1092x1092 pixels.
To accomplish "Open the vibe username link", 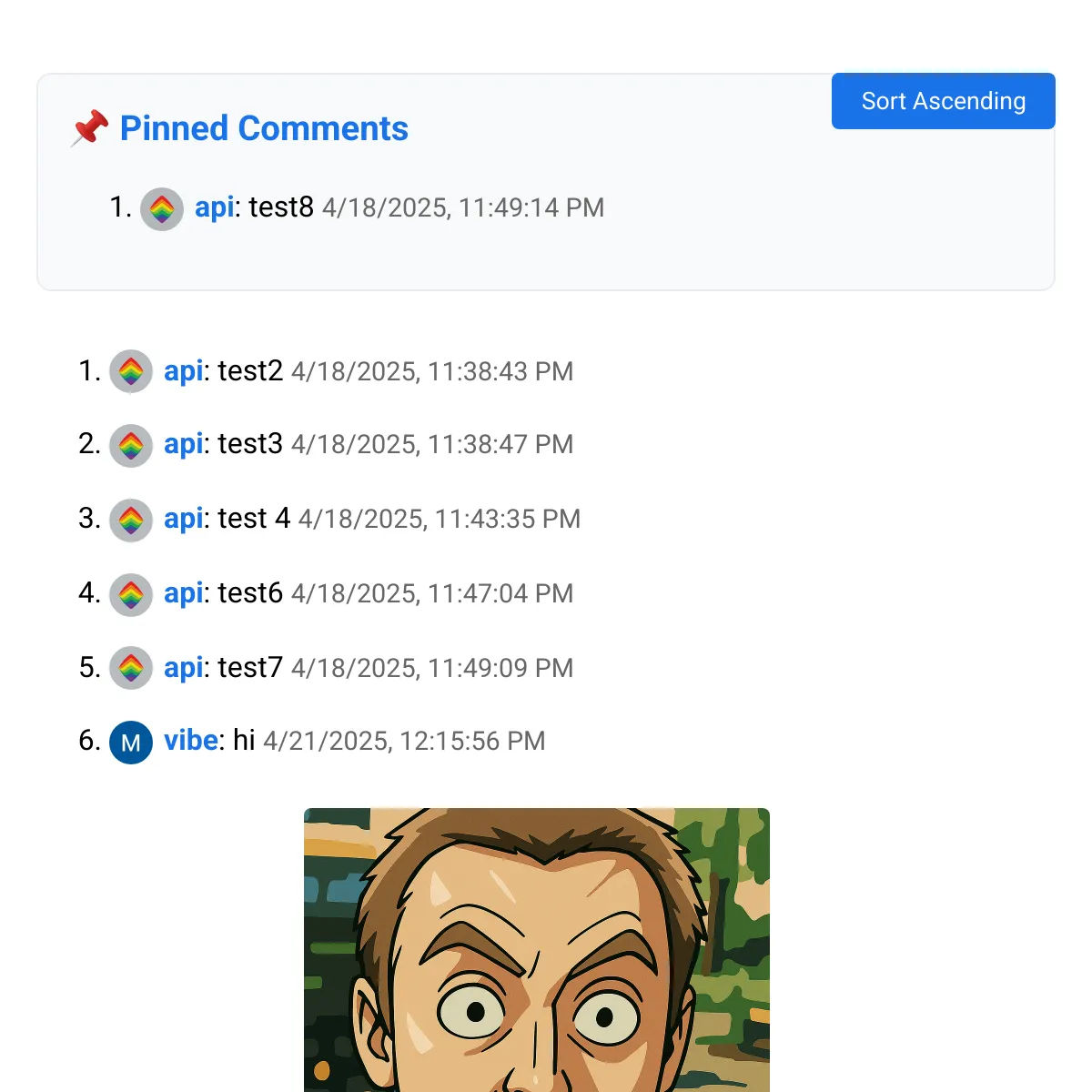I will point(191,740).
